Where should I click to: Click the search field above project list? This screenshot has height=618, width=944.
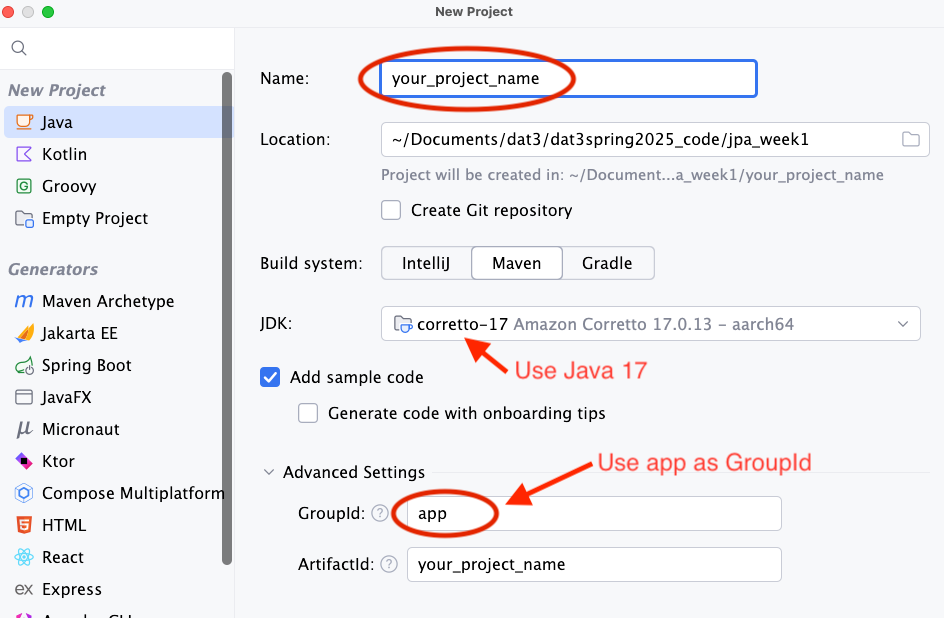tap(120, 48)
